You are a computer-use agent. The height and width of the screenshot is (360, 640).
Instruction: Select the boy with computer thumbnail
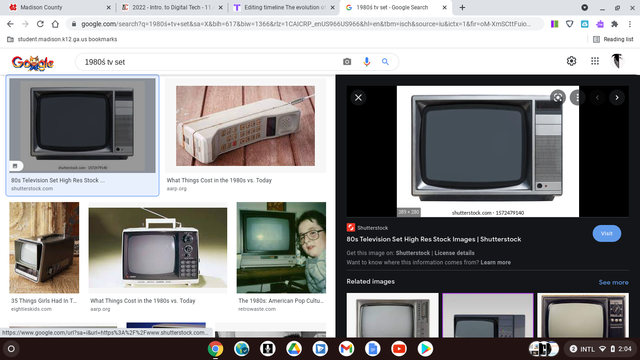[x=281, y=248]
